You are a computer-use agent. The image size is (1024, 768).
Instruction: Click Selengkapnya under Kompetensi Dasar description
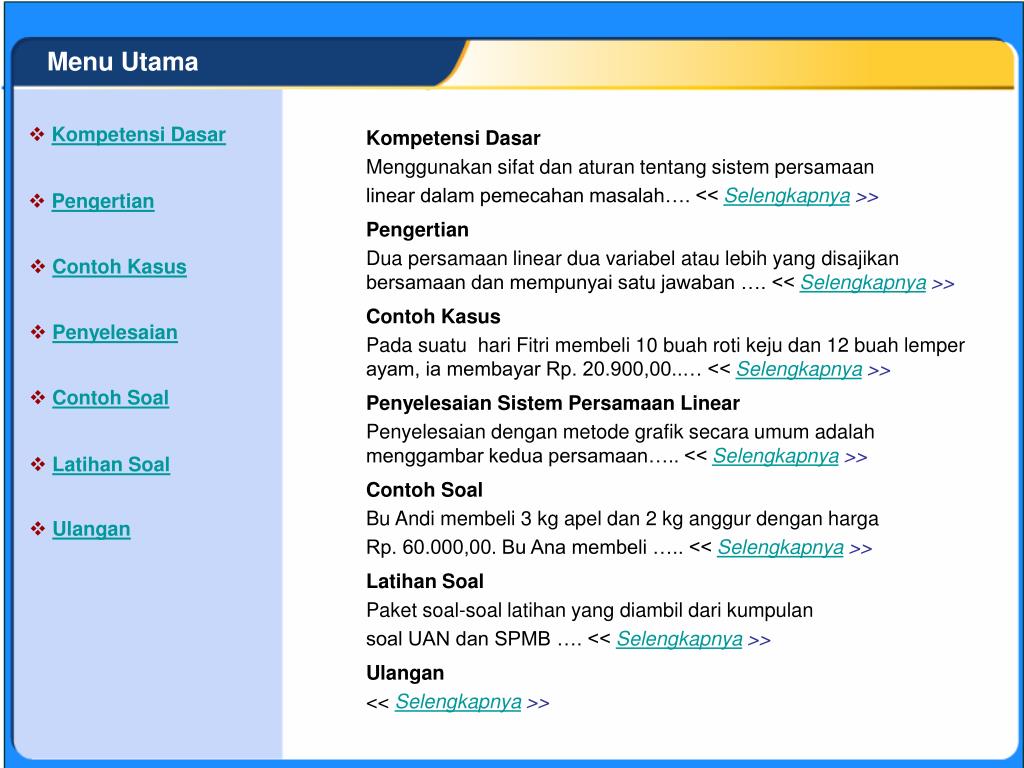pos(787,196)
